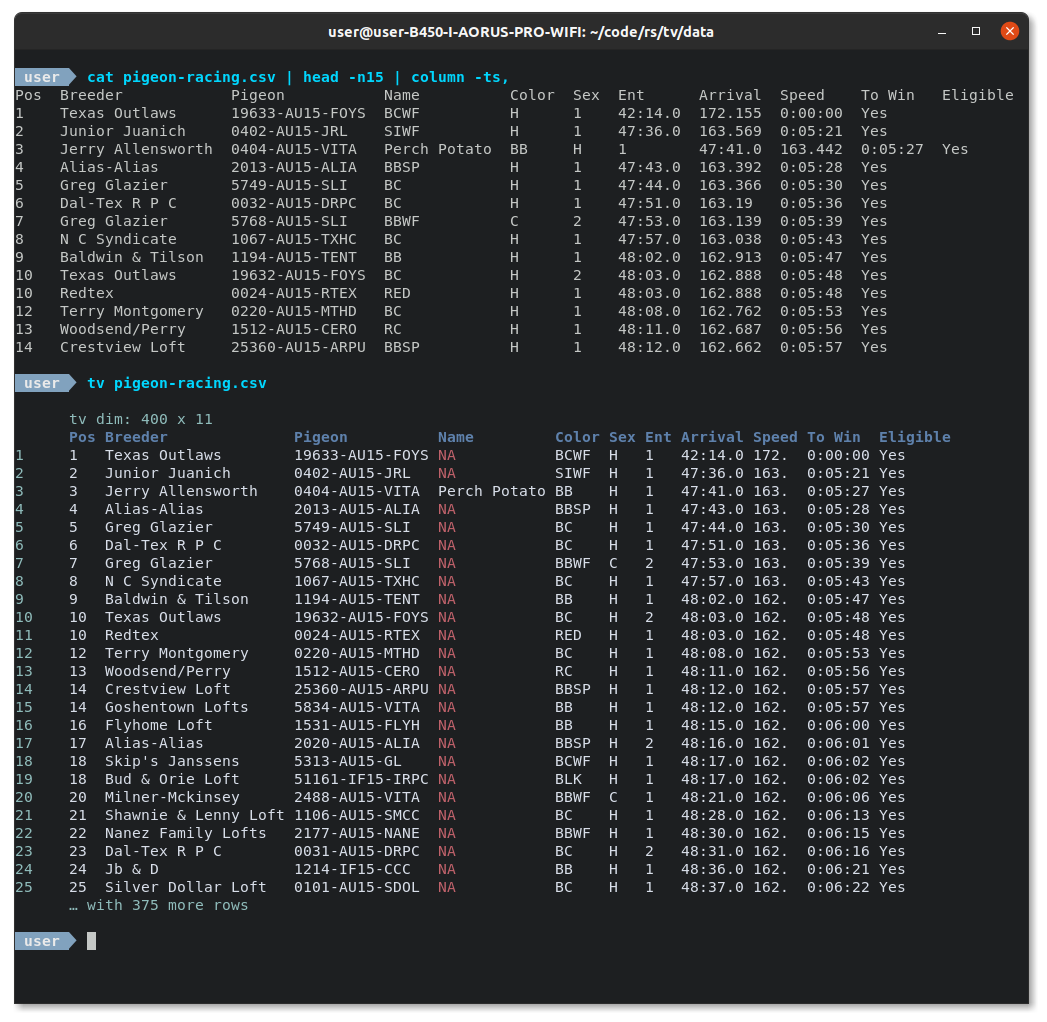Click 'Nanez Family Lofts' breeder name
The height and width of the screenshot is (1022, 1047).
point(185,834)
